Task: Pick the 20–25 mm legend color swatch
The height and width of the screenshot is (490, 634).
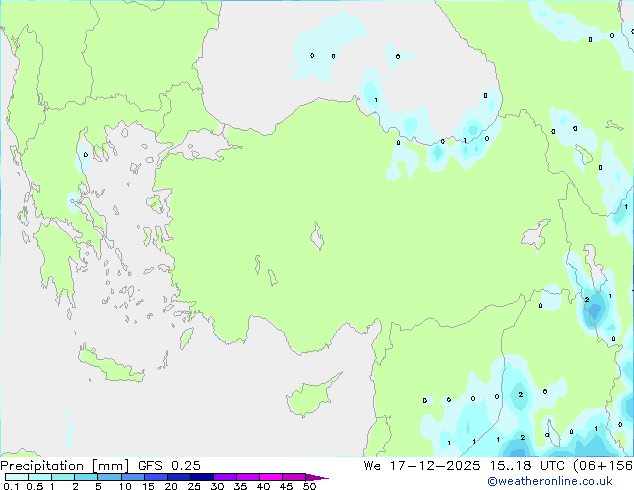Action: pyautogui.click(x=179, y=477)
